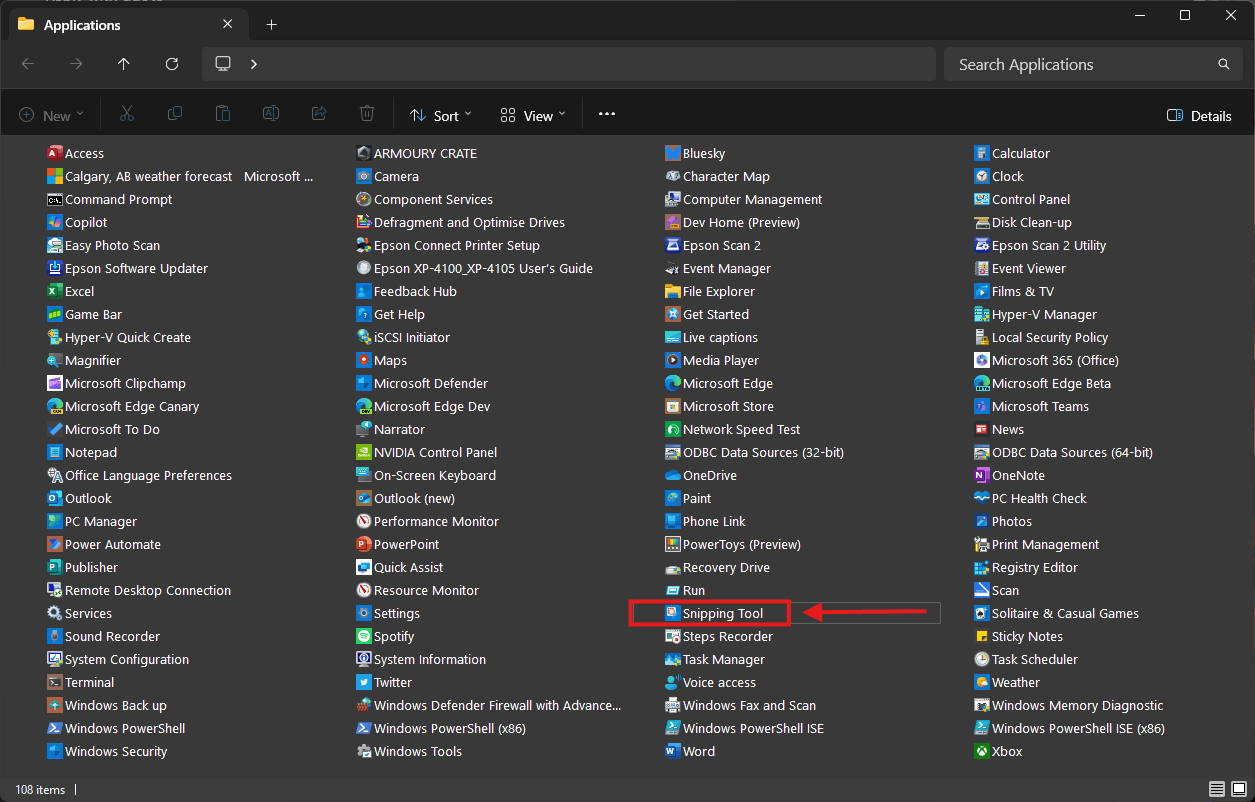Open the Excel icon
Viewport: 1255px width, 802px height.
56,291
